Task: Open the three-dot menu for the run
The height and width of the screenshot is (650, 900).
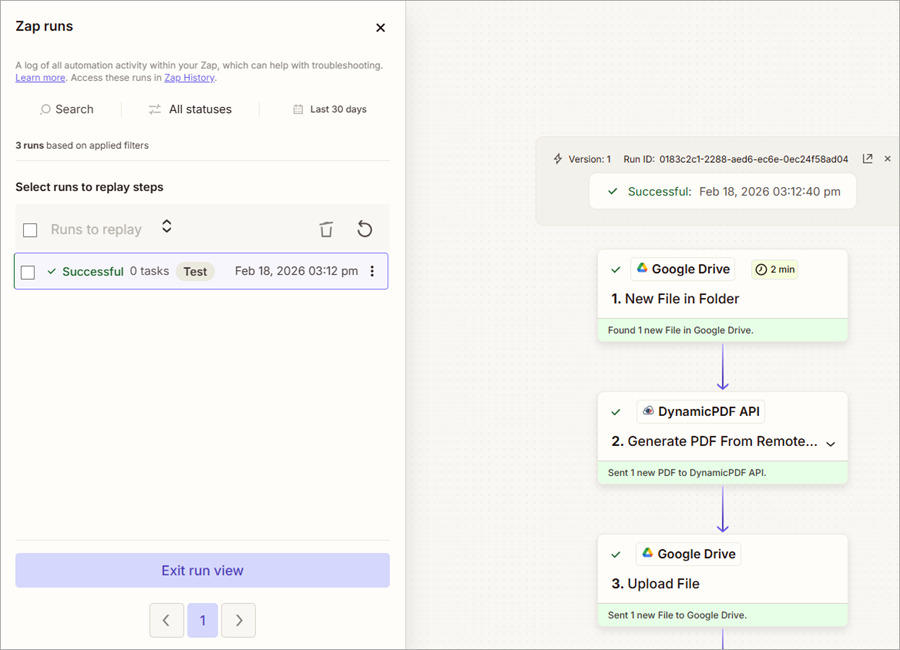Action: point(373,271)
